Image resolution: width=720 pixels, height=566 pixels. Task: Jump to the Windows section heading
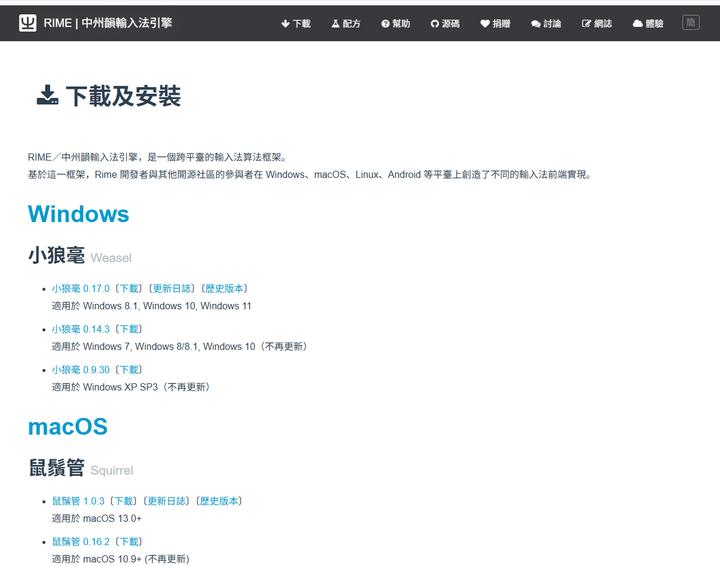pos(79,214)
